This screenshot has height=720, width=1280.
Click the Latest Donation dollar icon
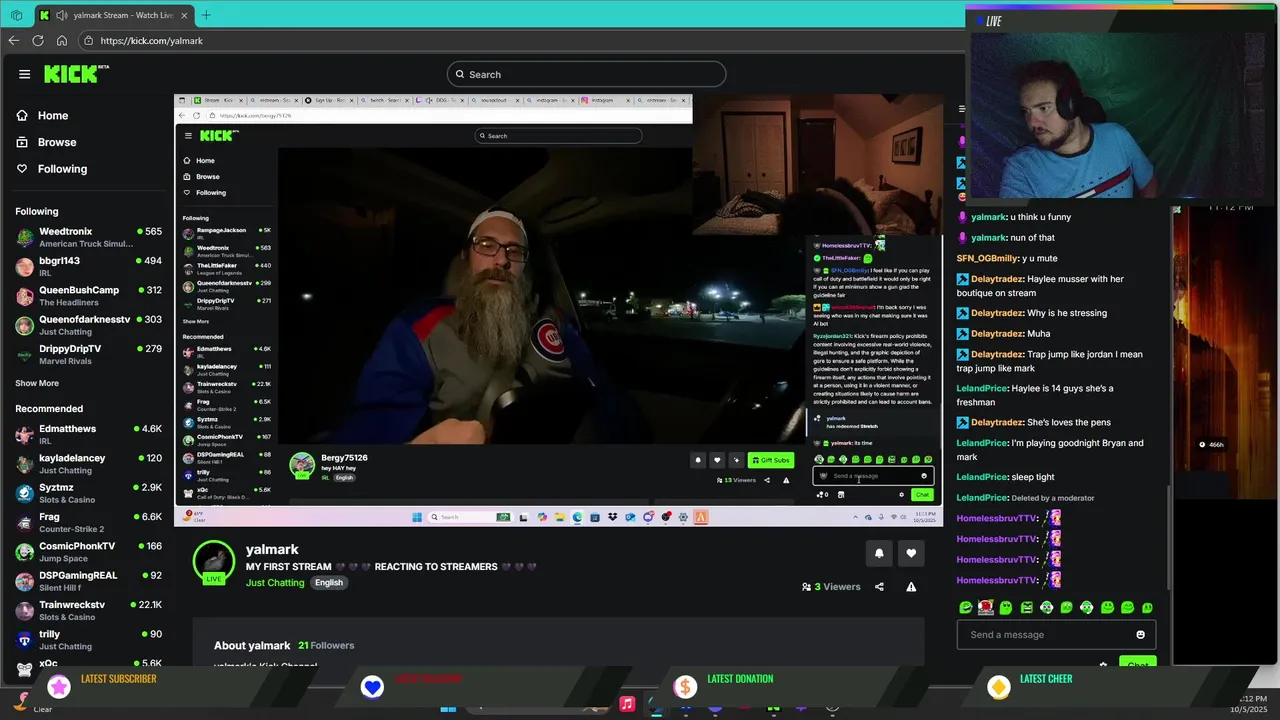click(685, 687)
